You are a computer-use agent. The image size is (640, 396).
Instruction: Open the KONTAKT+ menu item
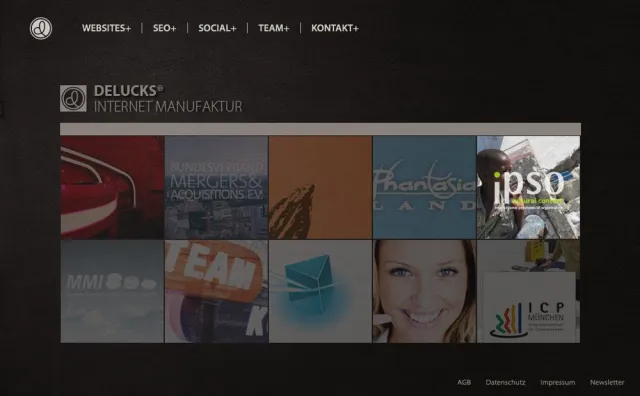[335, 28]
